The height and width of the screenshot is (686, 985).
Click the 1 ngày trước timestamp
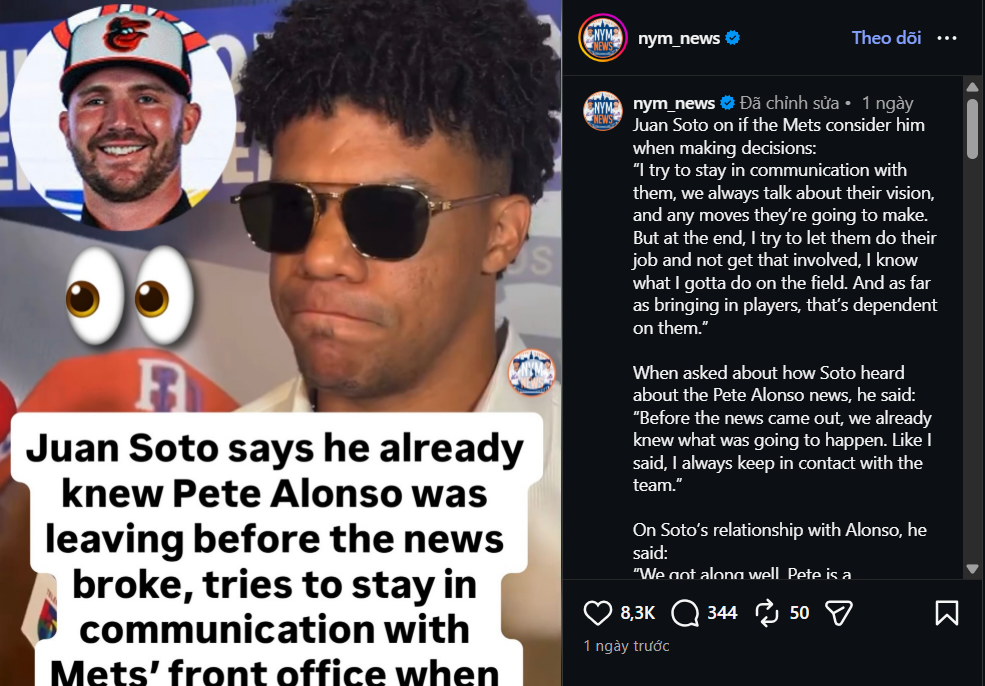(x=626, y=646)
